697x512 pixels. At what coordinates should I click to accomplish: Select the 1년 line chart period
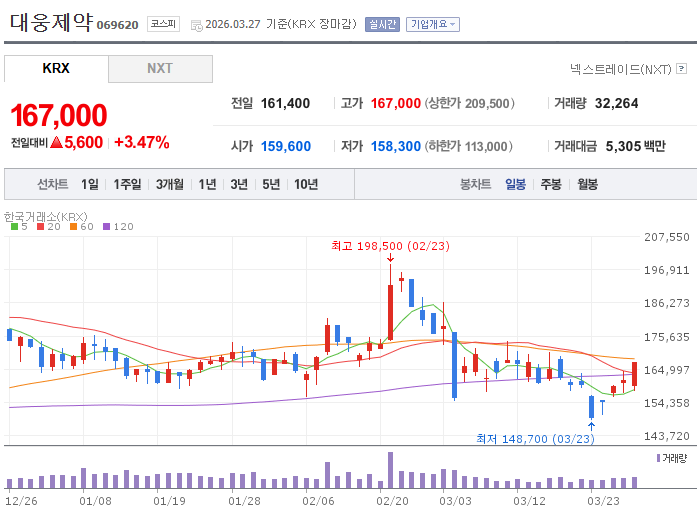[x=207, y=184]
